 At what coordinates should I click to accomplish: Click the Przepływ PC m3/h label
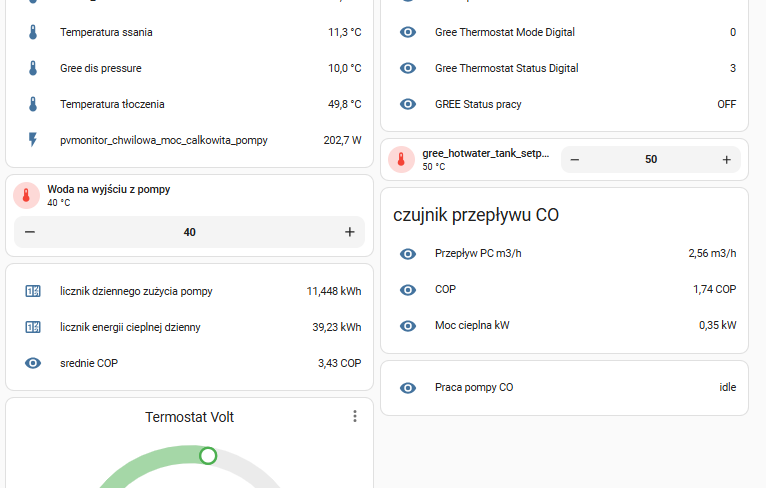coord(478,254)
